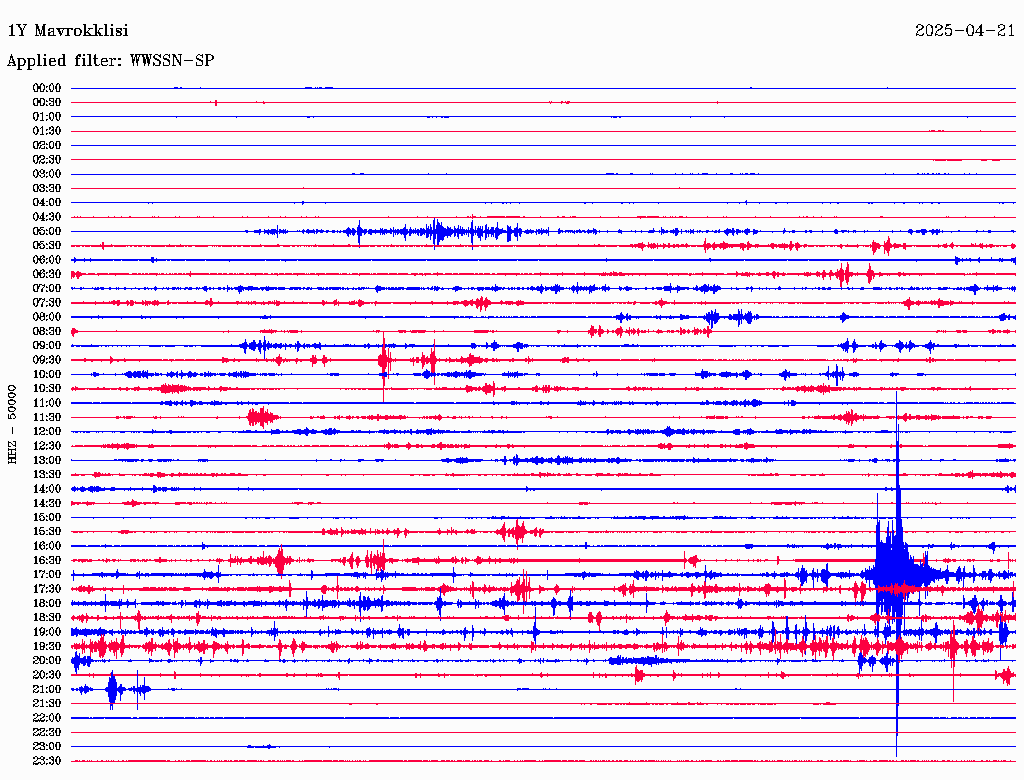Select the 14:30 time label
This screenshot has width=1024, height=780.
tap(47, 504)
